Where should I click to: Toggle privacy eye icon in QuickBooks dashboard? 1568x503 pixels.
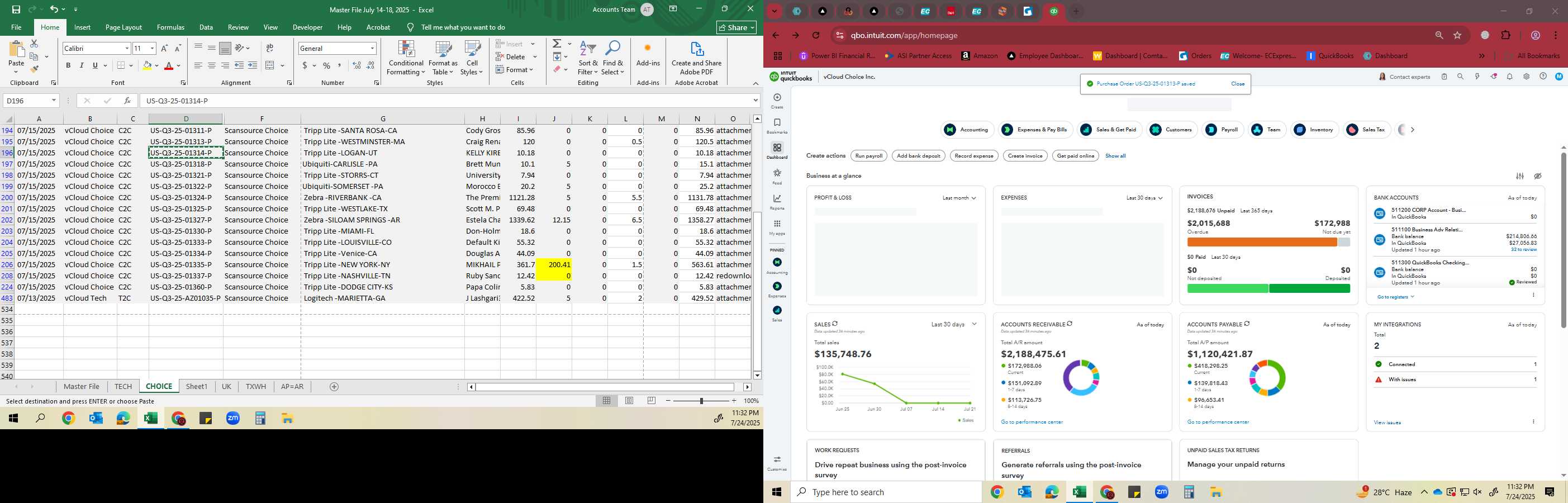click(1538, 176)
